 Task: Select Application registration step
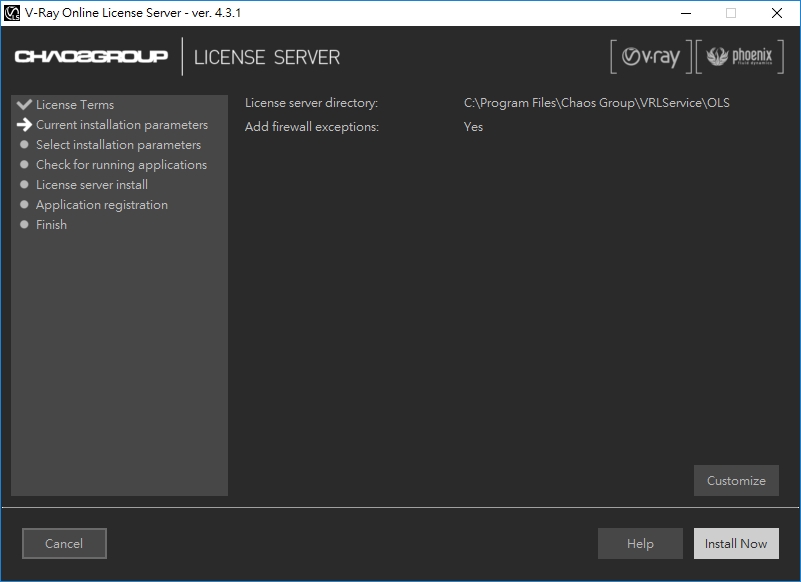(102, 205)
